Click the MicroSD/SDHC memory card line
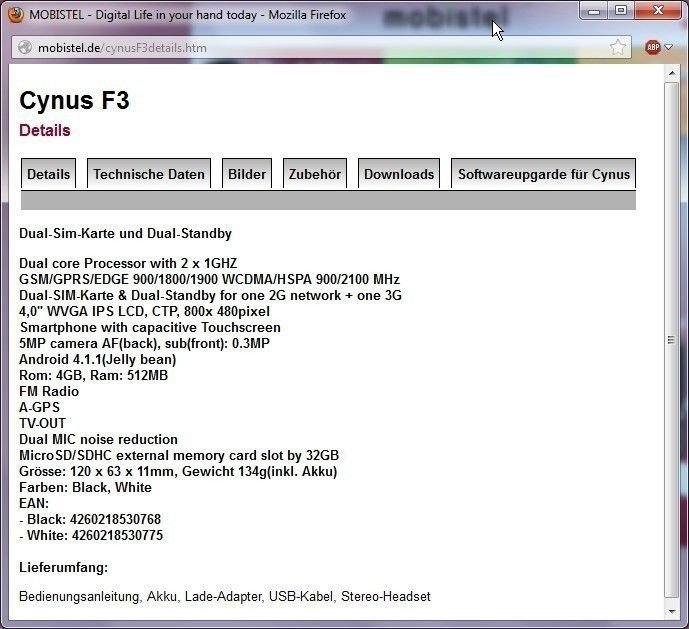The height and width of the screenshot is (629, 689). tap(179, 455)
